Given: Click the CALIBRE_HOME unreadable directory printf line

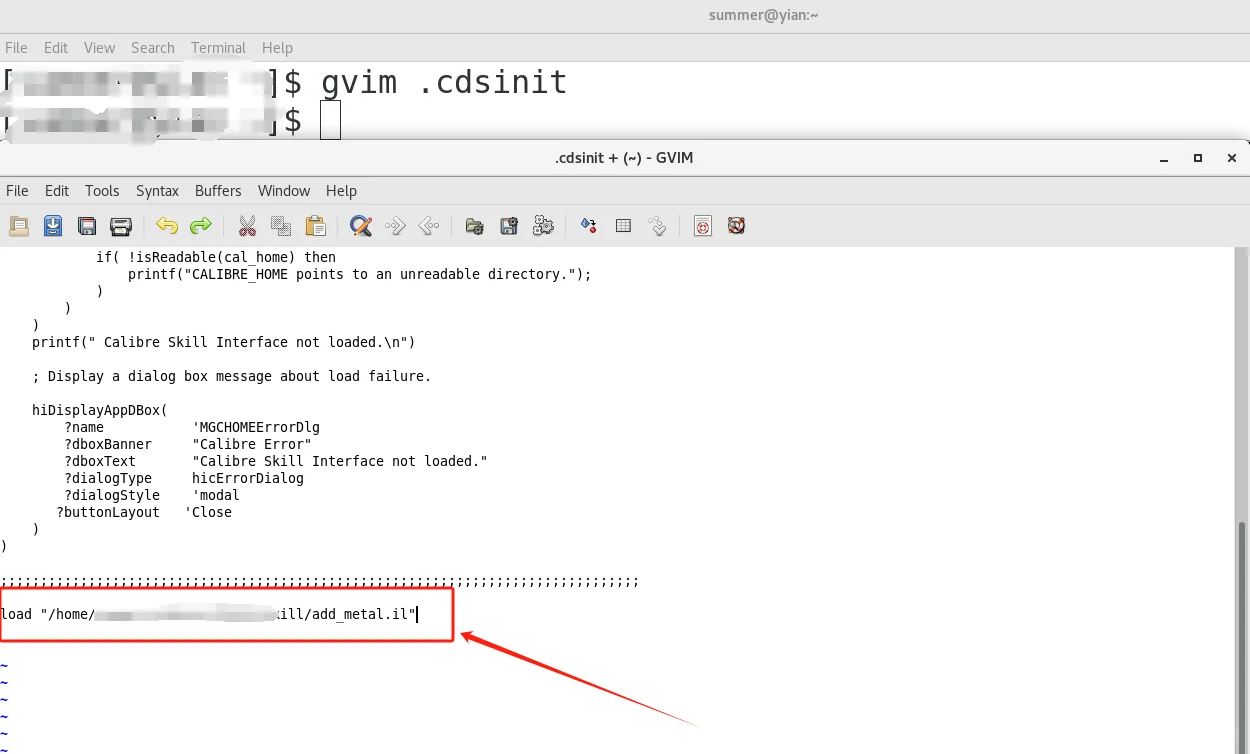Looking at the screenshot, I should [360, 274].
